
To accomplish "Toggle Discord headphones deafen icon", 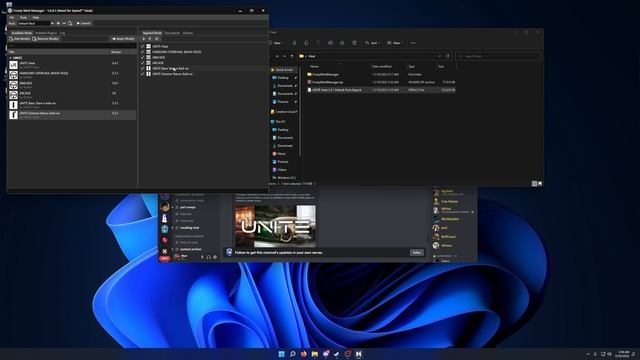I will pos(209,257).
